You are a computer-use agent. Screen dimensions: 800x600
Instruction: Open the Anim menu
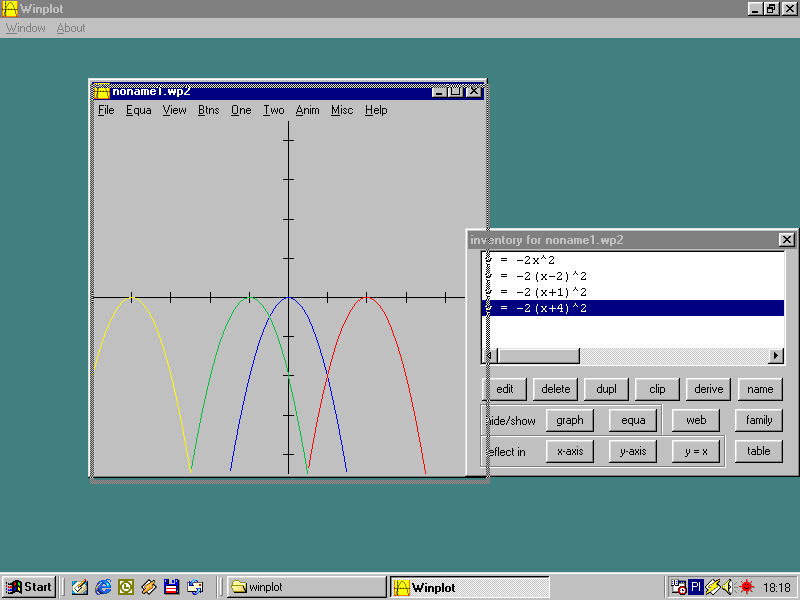tap(307, 110)
